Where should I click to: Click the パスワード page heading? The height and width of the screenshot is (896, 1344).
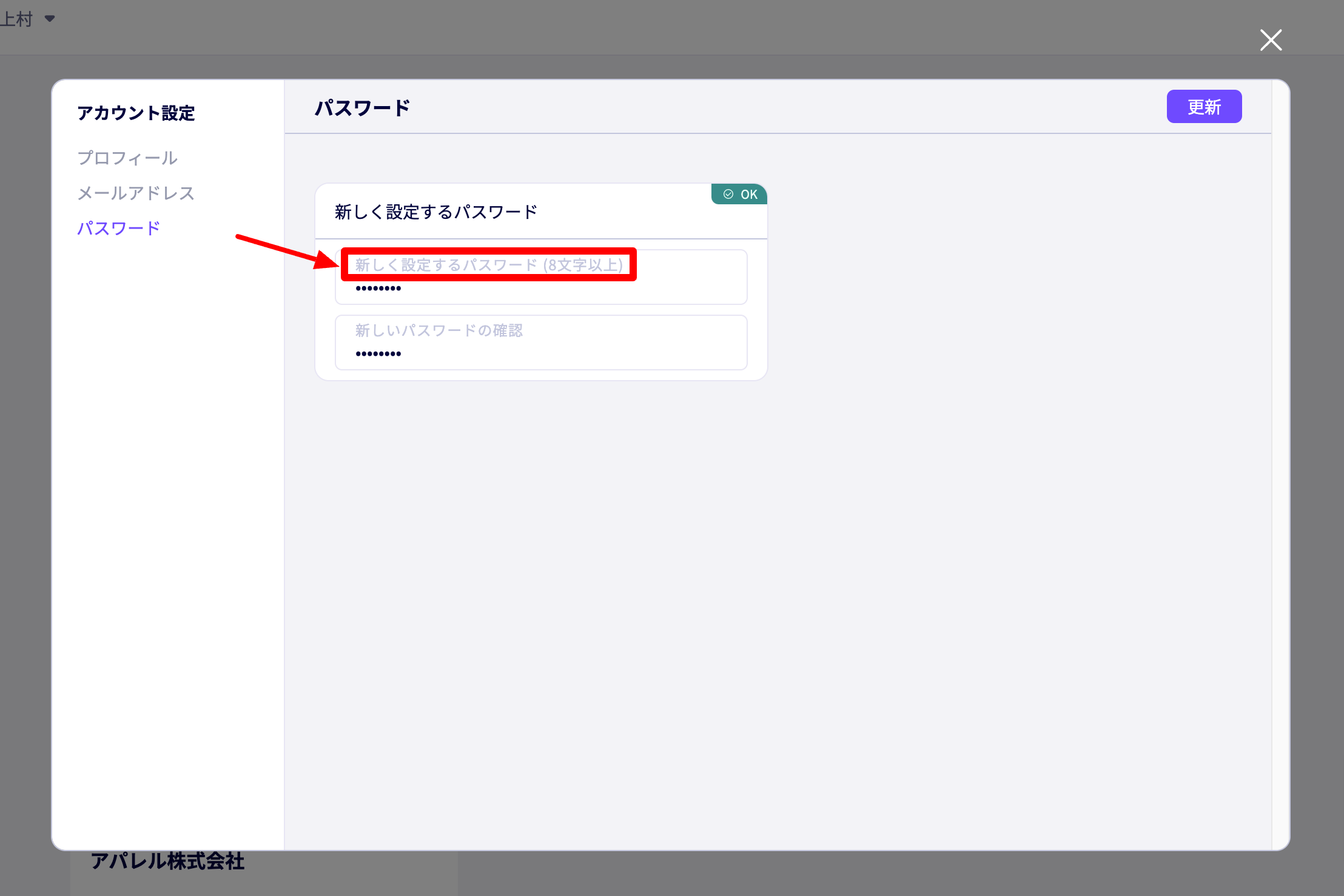[x=363, y=108]
